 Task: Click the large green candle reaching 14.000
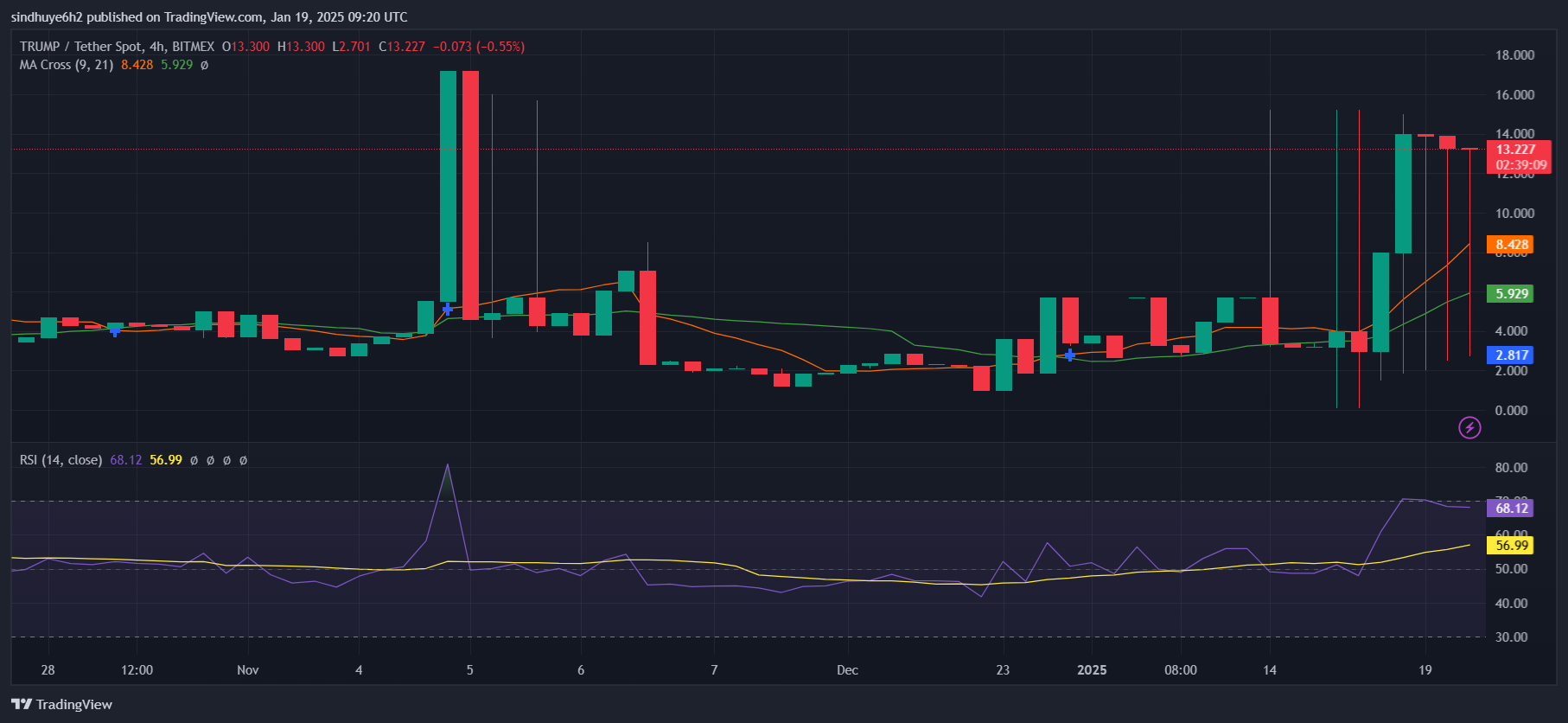[x=1403, y=194]
